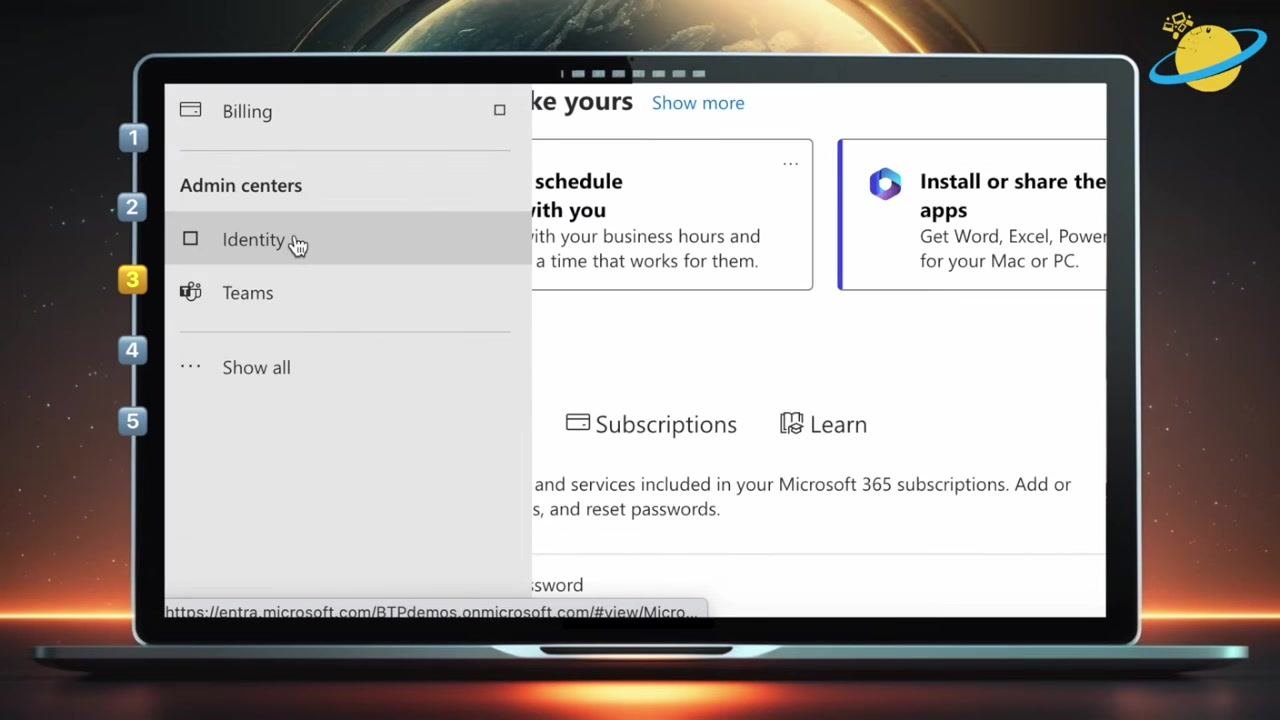
Task: Click the Show more link
Action: 698,103
